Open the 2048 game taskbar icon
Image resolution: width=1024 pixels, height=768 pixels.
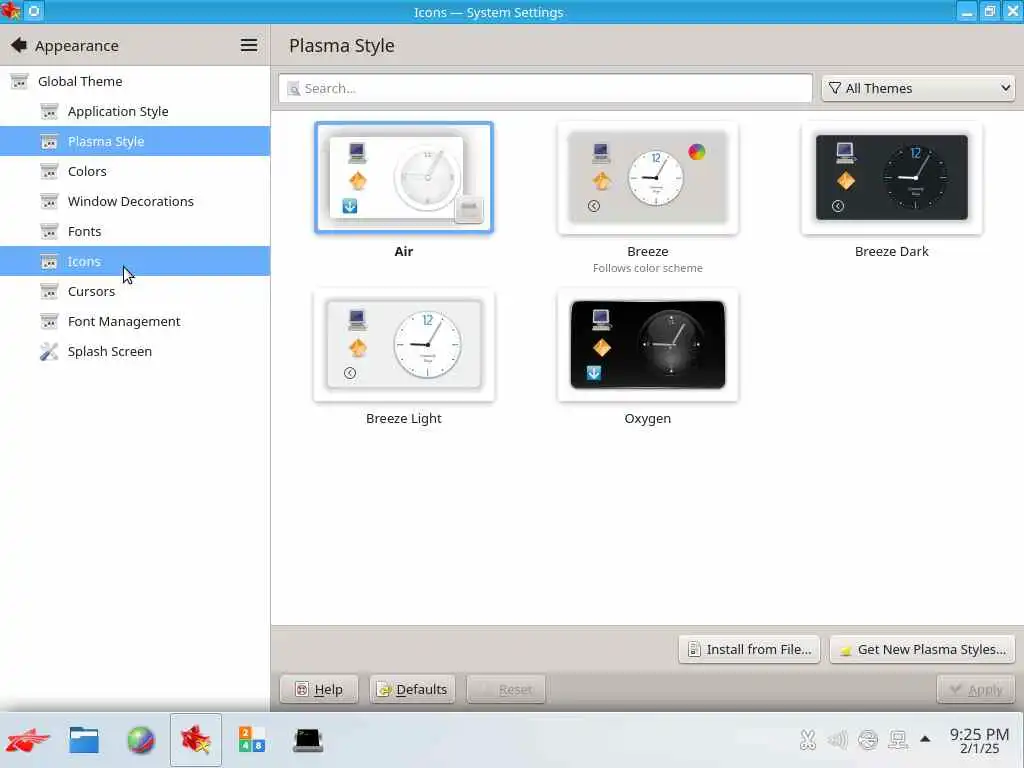coord(251,740)
